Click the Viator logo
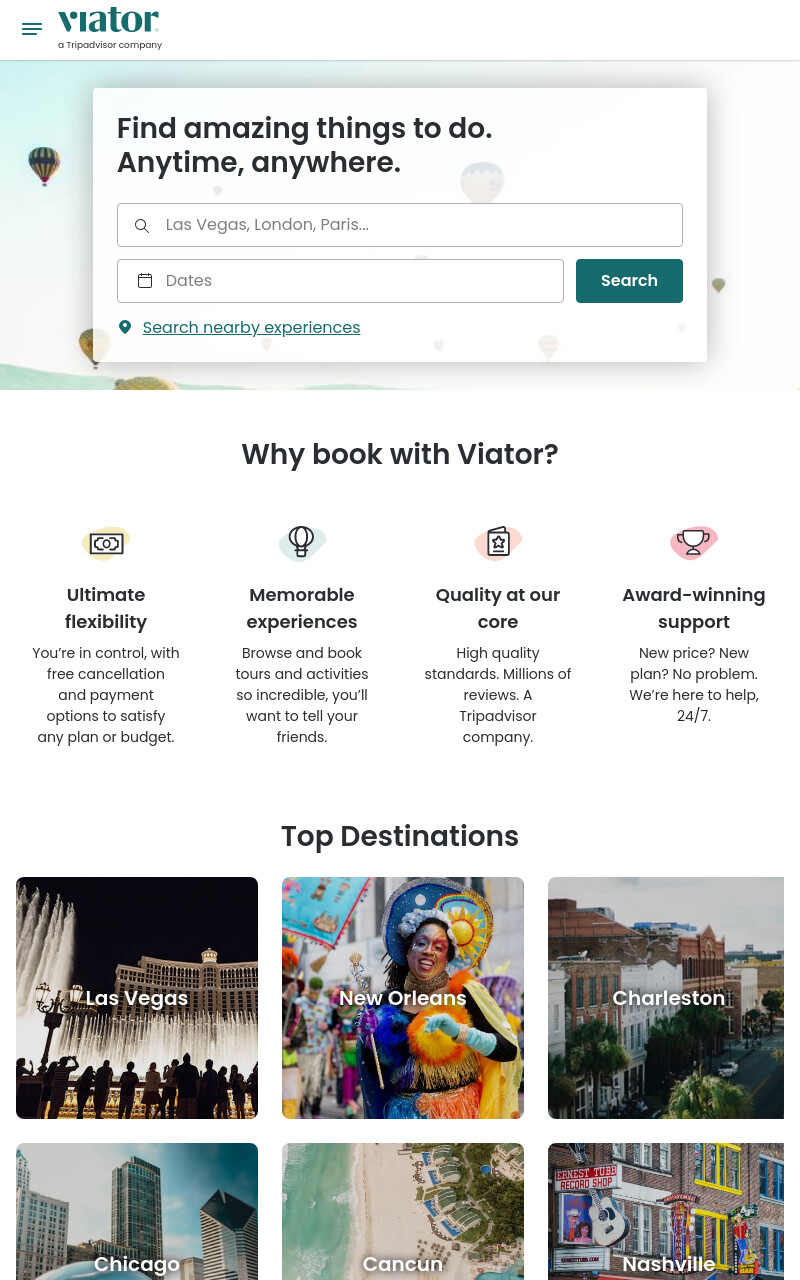Image resolution: width=800 pixels, height=1280 pixels. click(110, 28)
